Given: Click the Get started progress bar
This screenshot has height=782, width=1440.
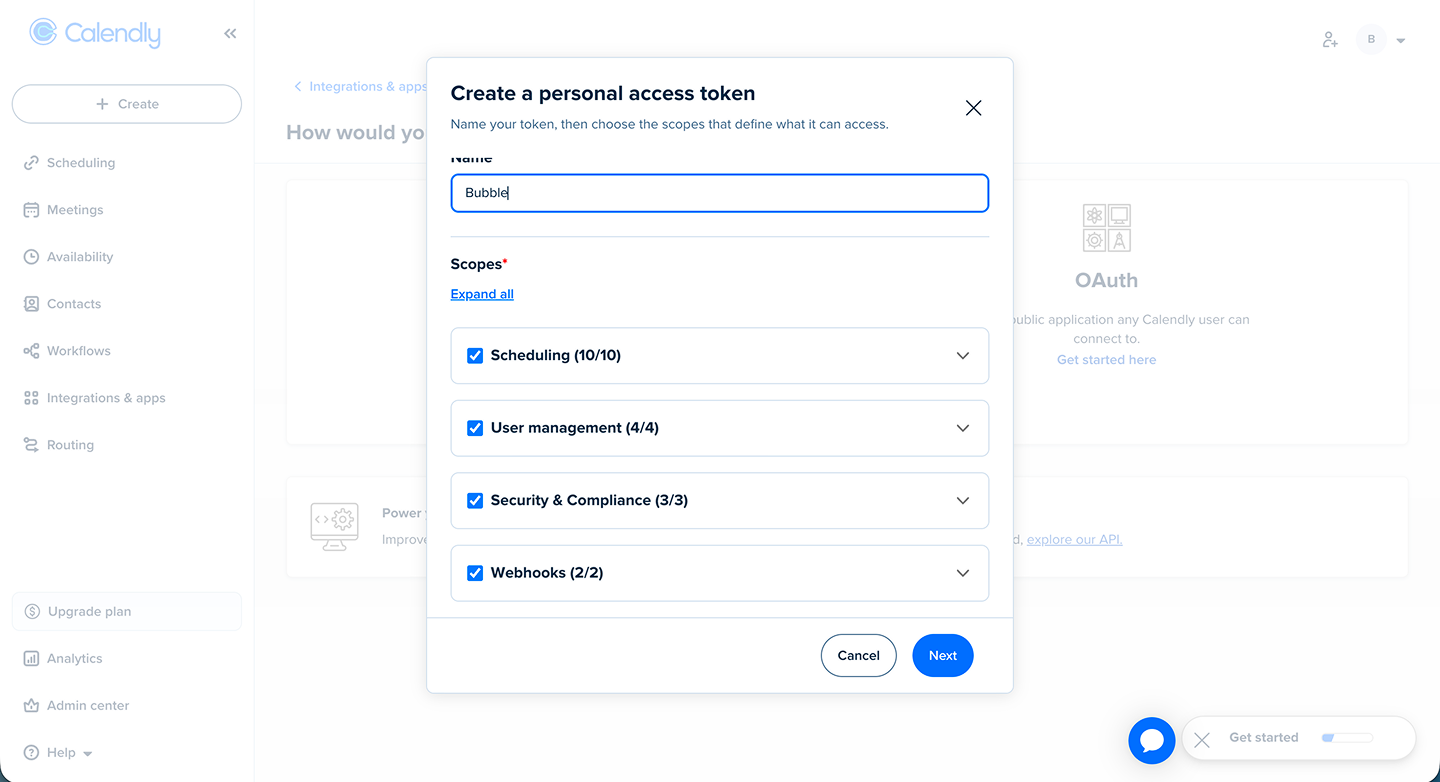Looking at the screenshot, I should [1347, 738].
